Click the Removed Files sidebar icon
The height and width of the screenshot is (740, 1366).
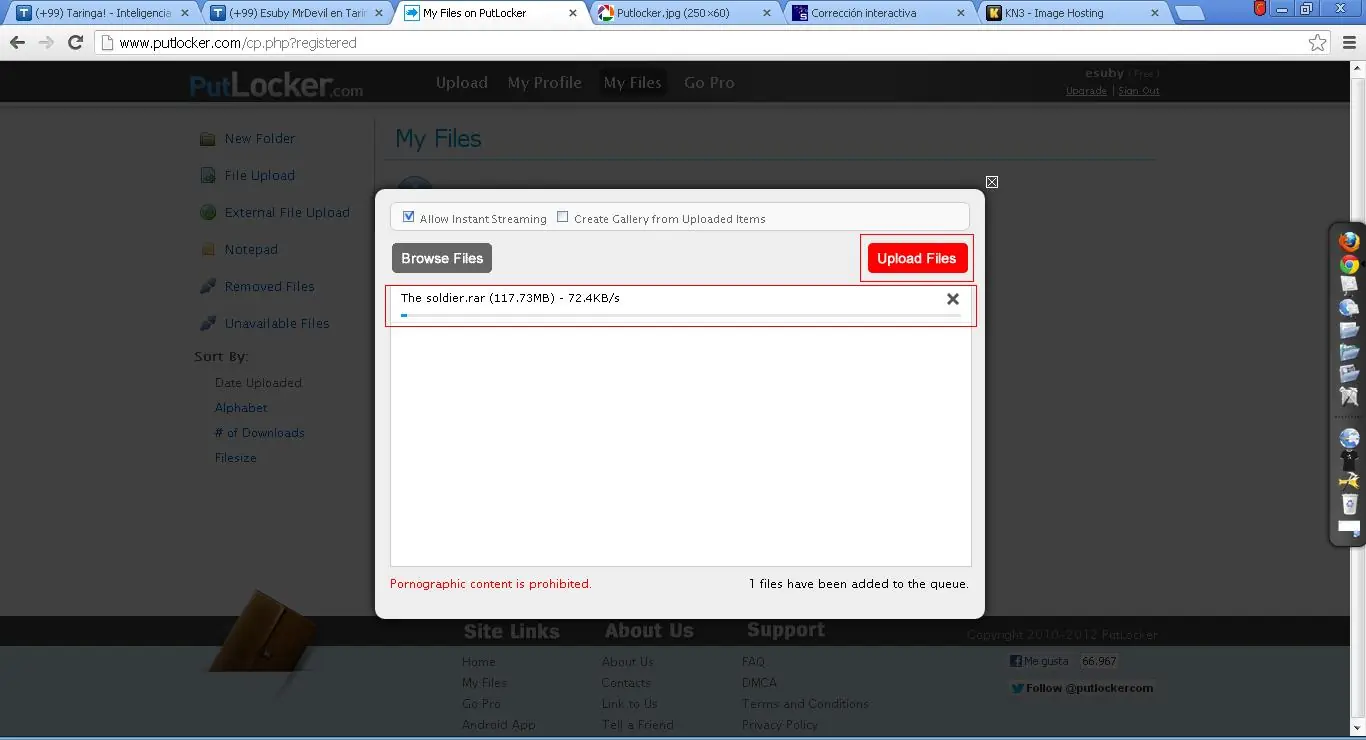point(208,286)
